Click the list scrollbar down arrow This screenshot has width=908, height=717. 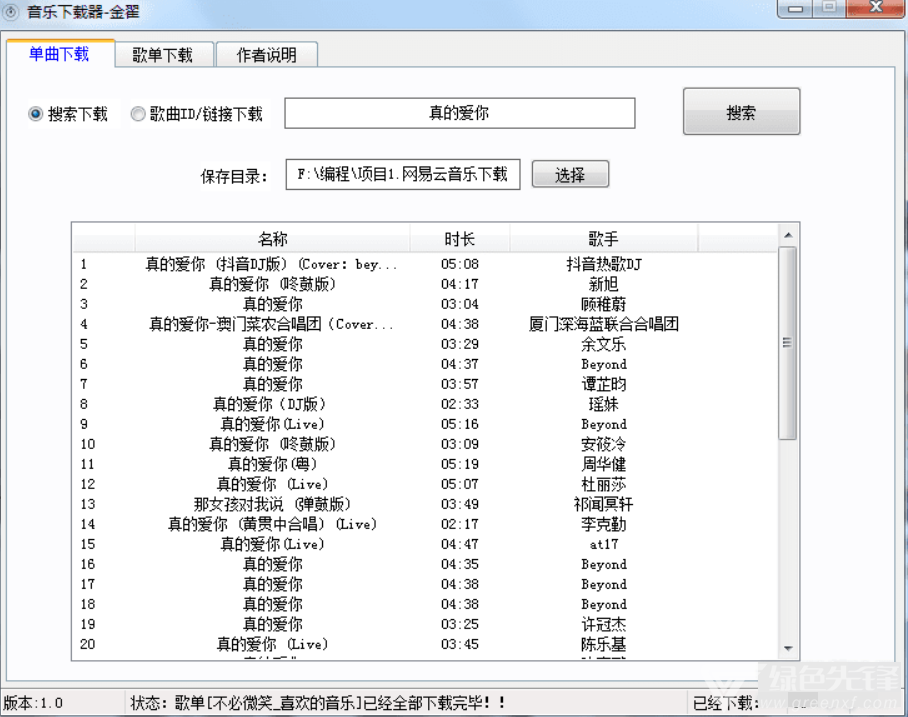[788, 649]
